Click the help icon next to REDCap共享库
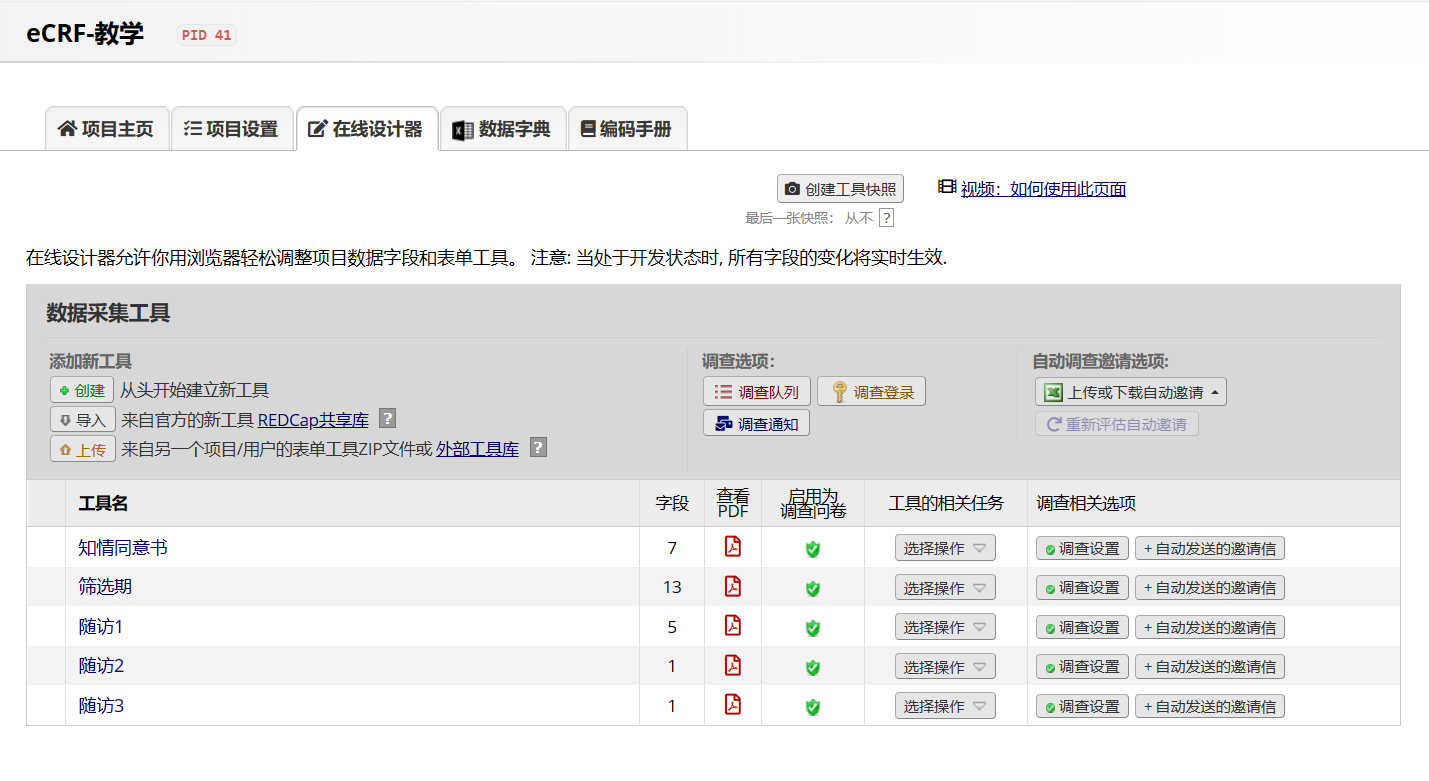The width and height of the screenshot is (1429, 781). click(387, 418)
